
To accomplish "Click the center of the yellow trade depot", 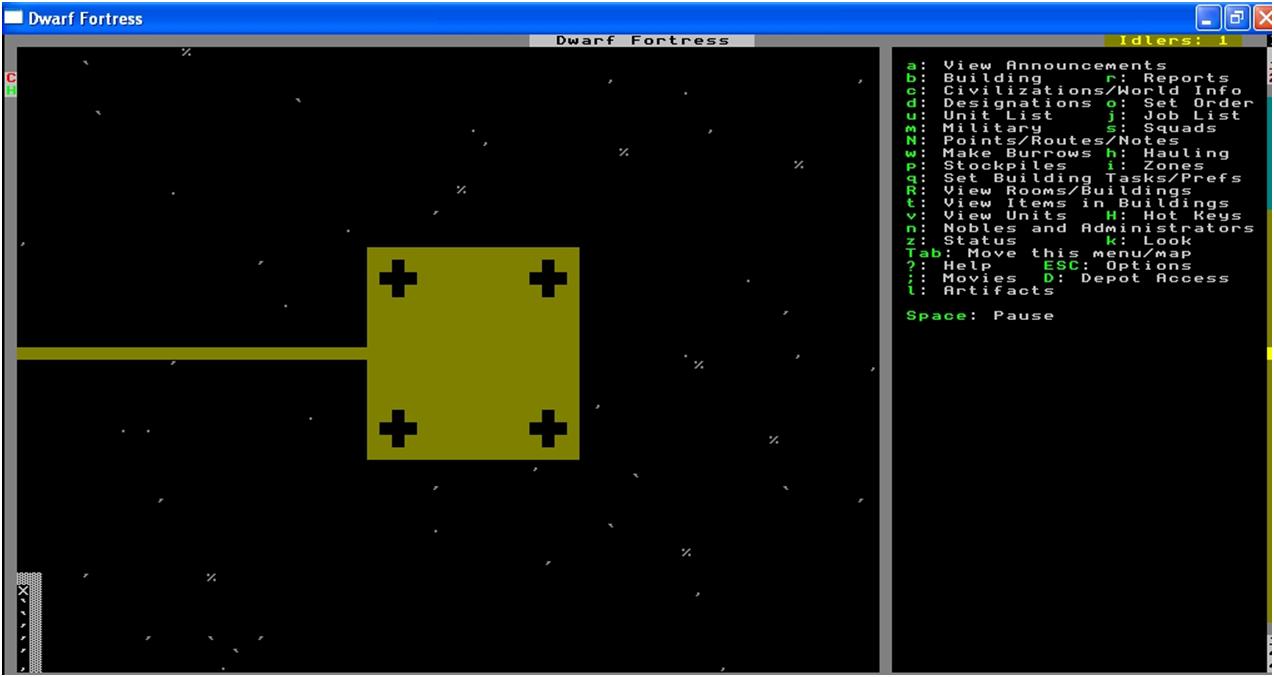I will click(473, 353).
